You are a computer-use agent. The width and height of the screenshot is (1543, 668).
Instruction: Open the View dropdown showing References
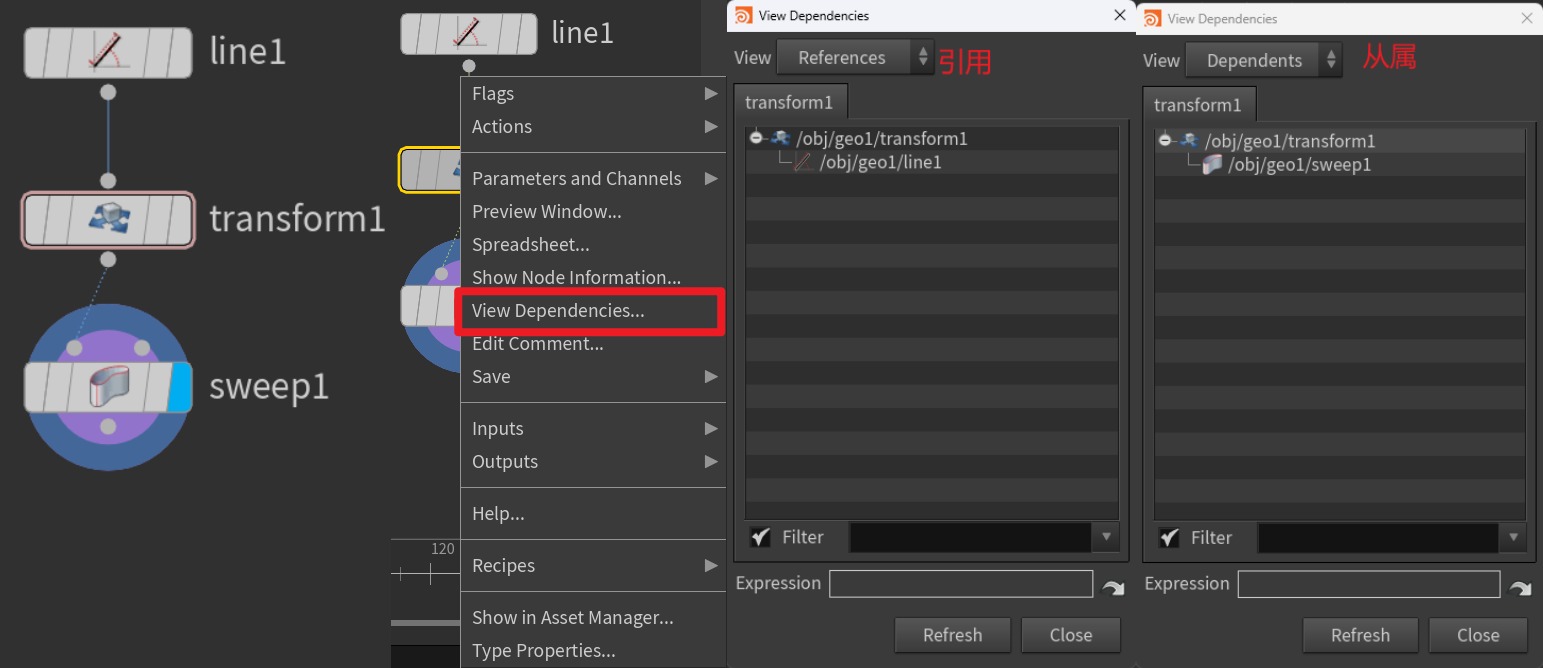854,58
